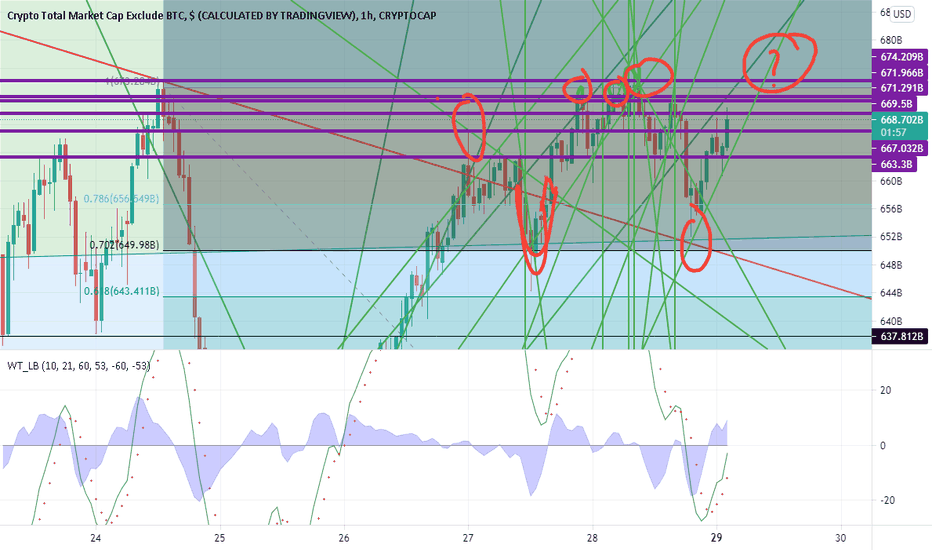Click date 24 on time axis
This screenshot has height=550, width=932.
[x=95, y=539]
